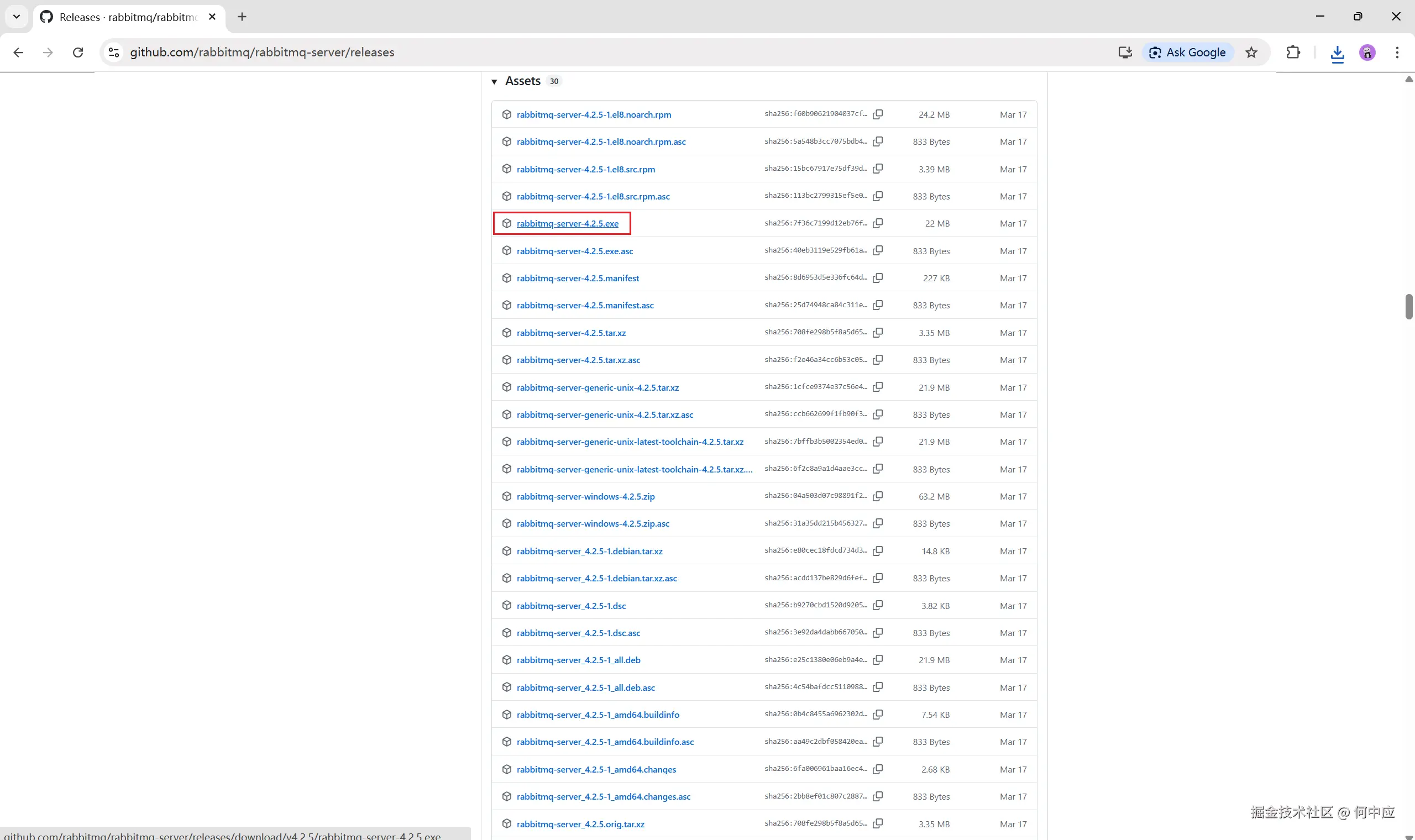Open a new browser tab
This screenshot has height=840, width=1415.
click(x=242, y=17)
